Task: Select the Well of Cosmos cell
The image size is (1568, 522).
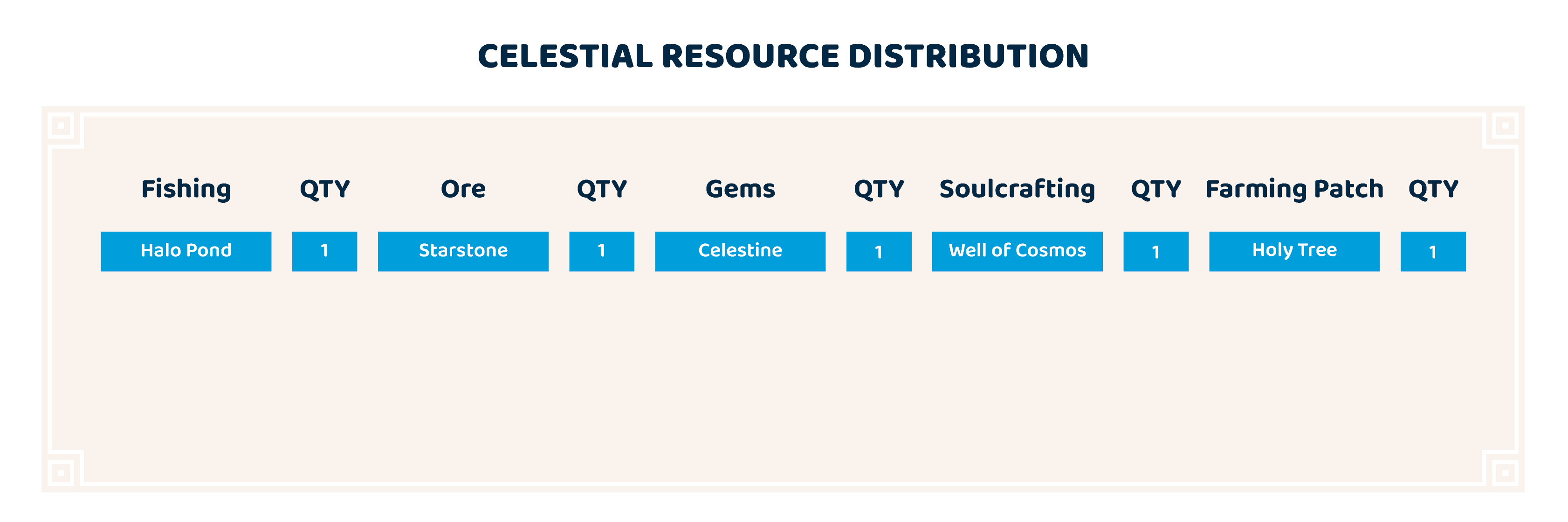Action: tap(1017, 251)
